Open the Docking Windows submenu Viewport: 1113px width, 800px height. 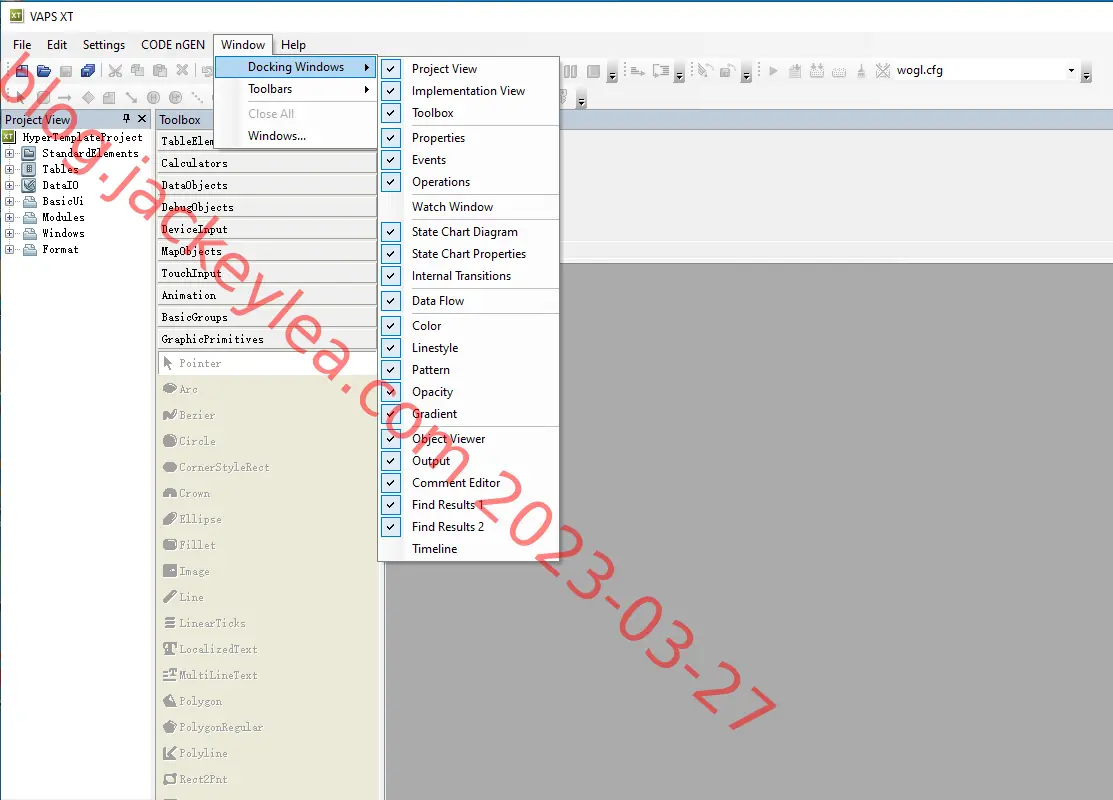pos(296,67)
